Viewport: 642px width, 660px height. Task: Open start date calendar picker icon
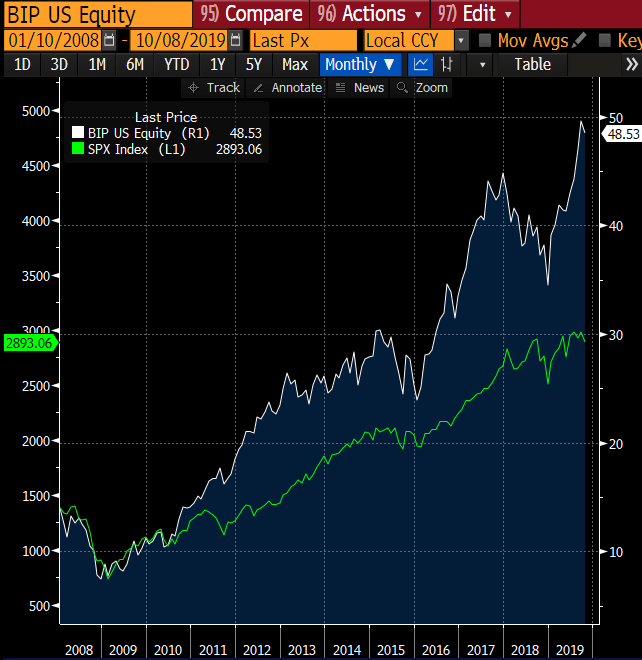coord(110,40)
